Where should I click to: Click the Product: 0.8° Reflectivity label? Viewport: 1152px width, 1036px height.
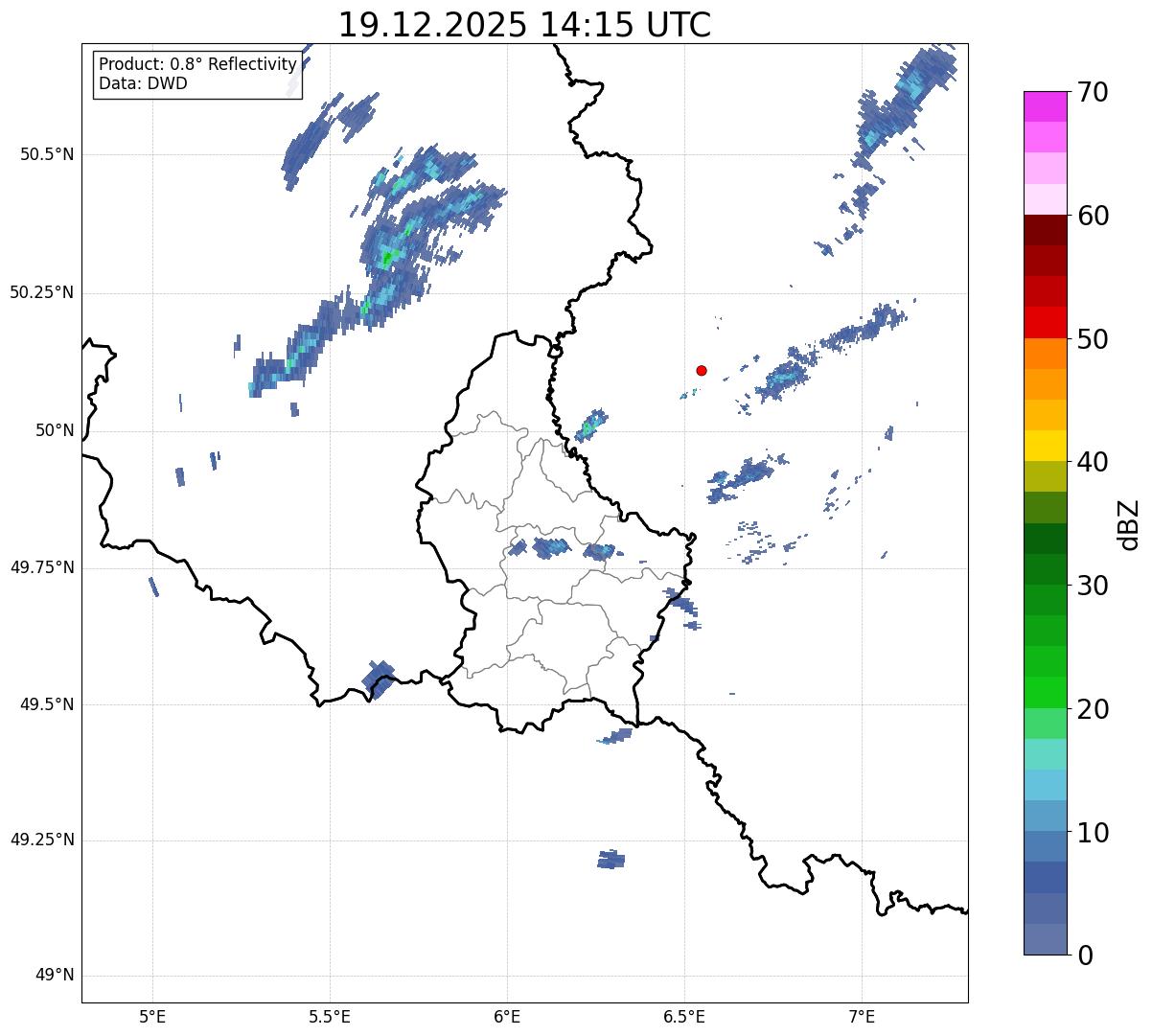197,64
